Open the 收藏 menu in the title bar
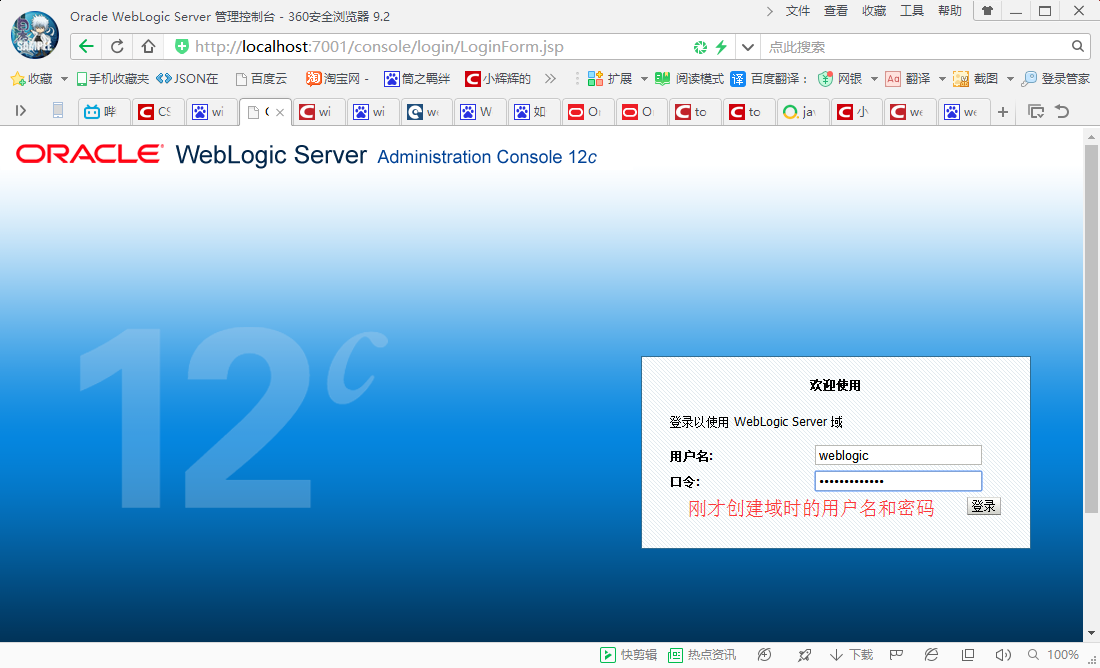Screen dimensions: 1100x668 874,11
